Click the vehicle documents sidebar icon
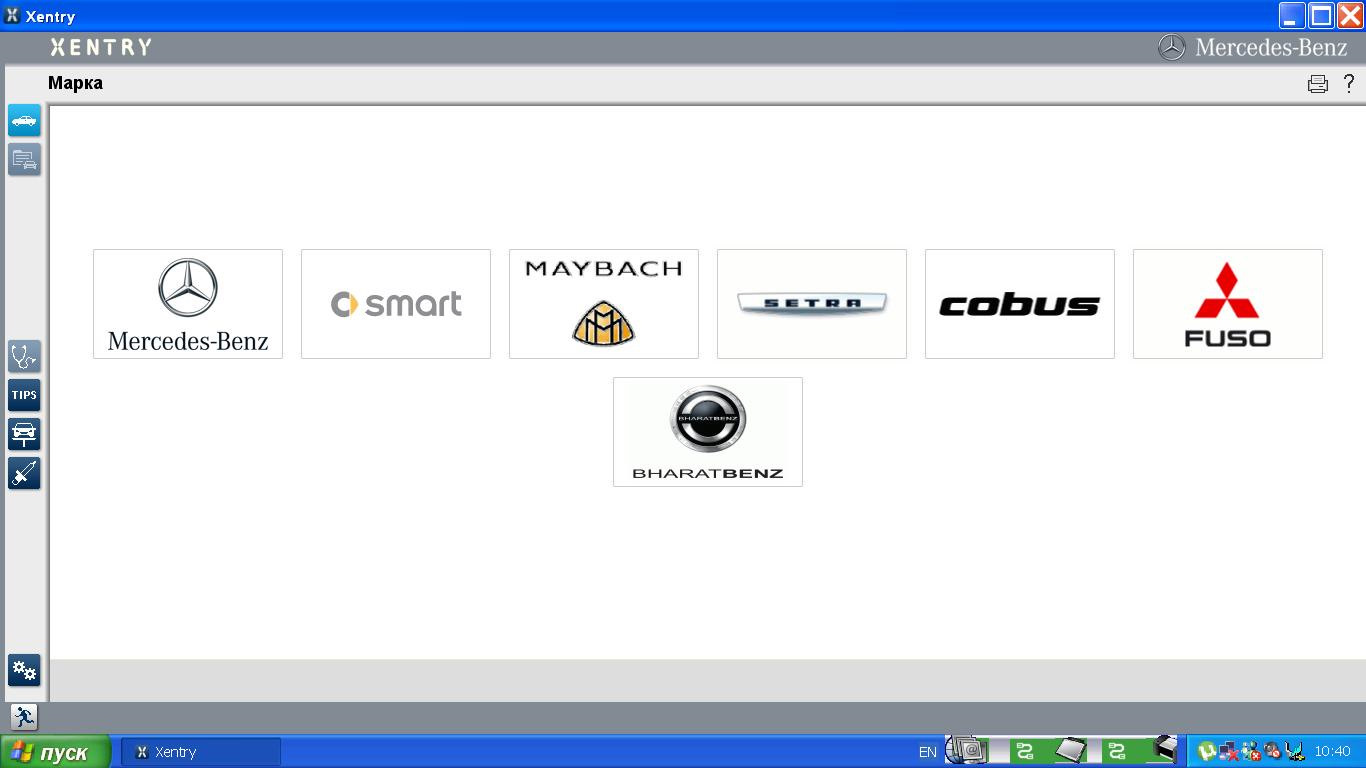The width and height of the screenshot is (1366, 768). pyautogui.click(x=24, y=159)
